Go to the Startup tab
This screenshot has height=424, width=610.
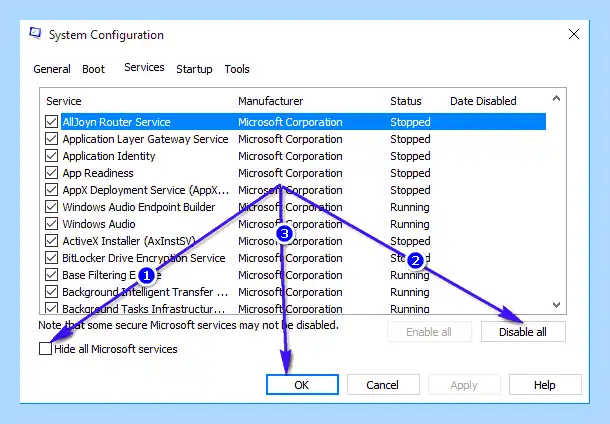[194, 69]
